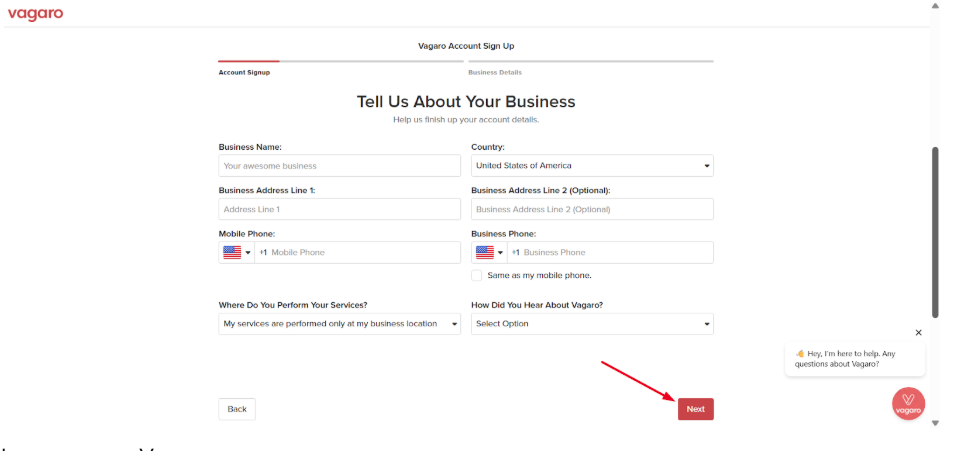This screenshot has height=451, width=953.
Task: Click the Business Phone US flag icon
Action: coord(484,252)
